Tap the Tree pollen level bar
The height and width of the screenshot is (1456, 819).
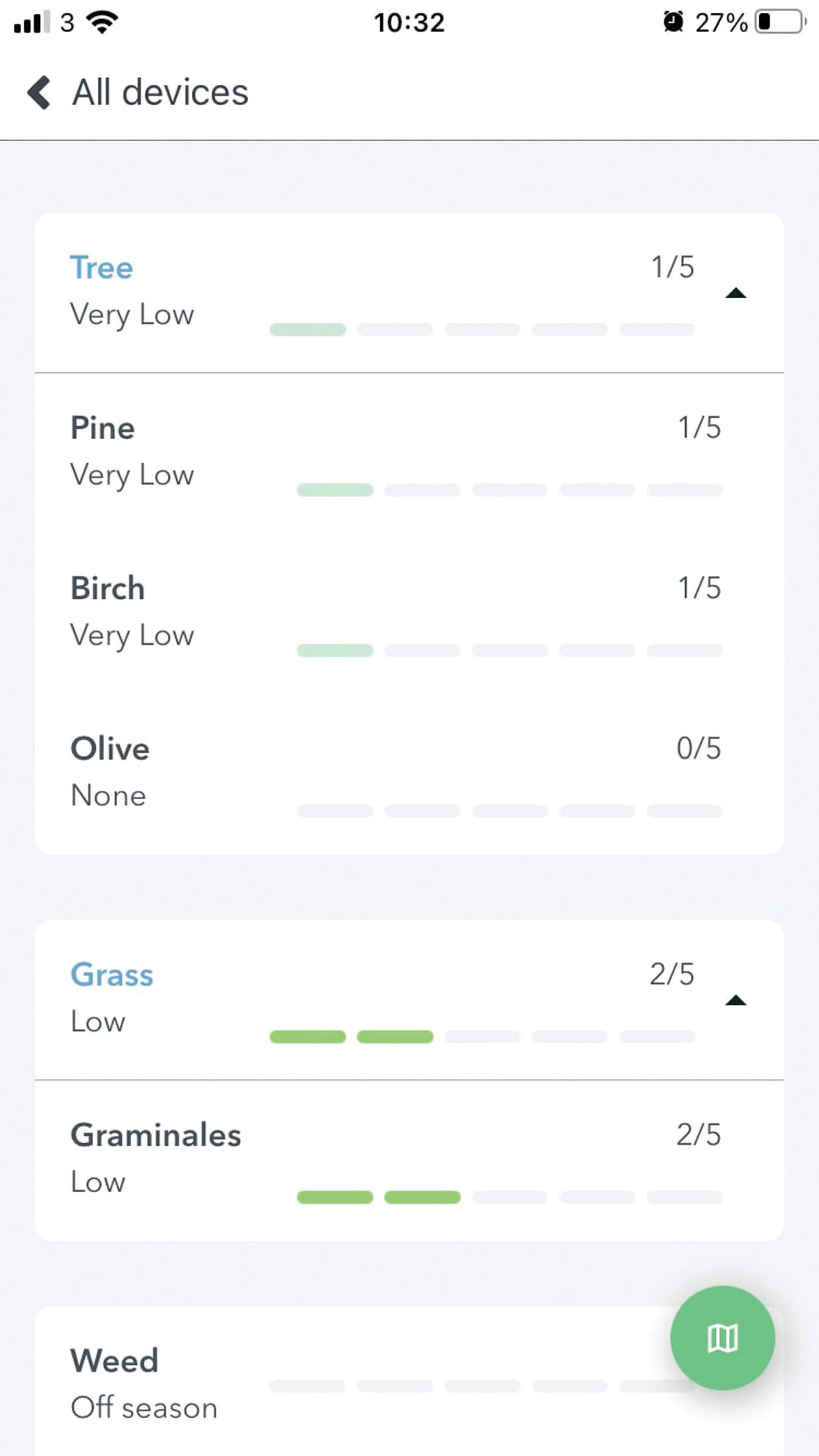[x=482, y=330]
